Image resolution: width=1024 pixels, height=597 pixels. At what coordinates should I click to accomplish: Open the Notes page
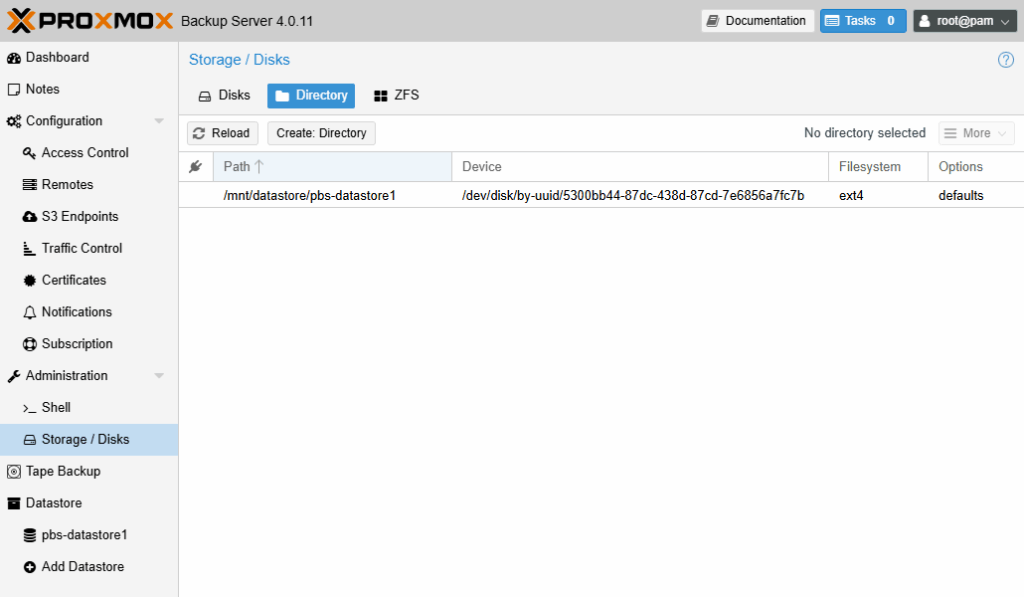(x=42, y=89)
